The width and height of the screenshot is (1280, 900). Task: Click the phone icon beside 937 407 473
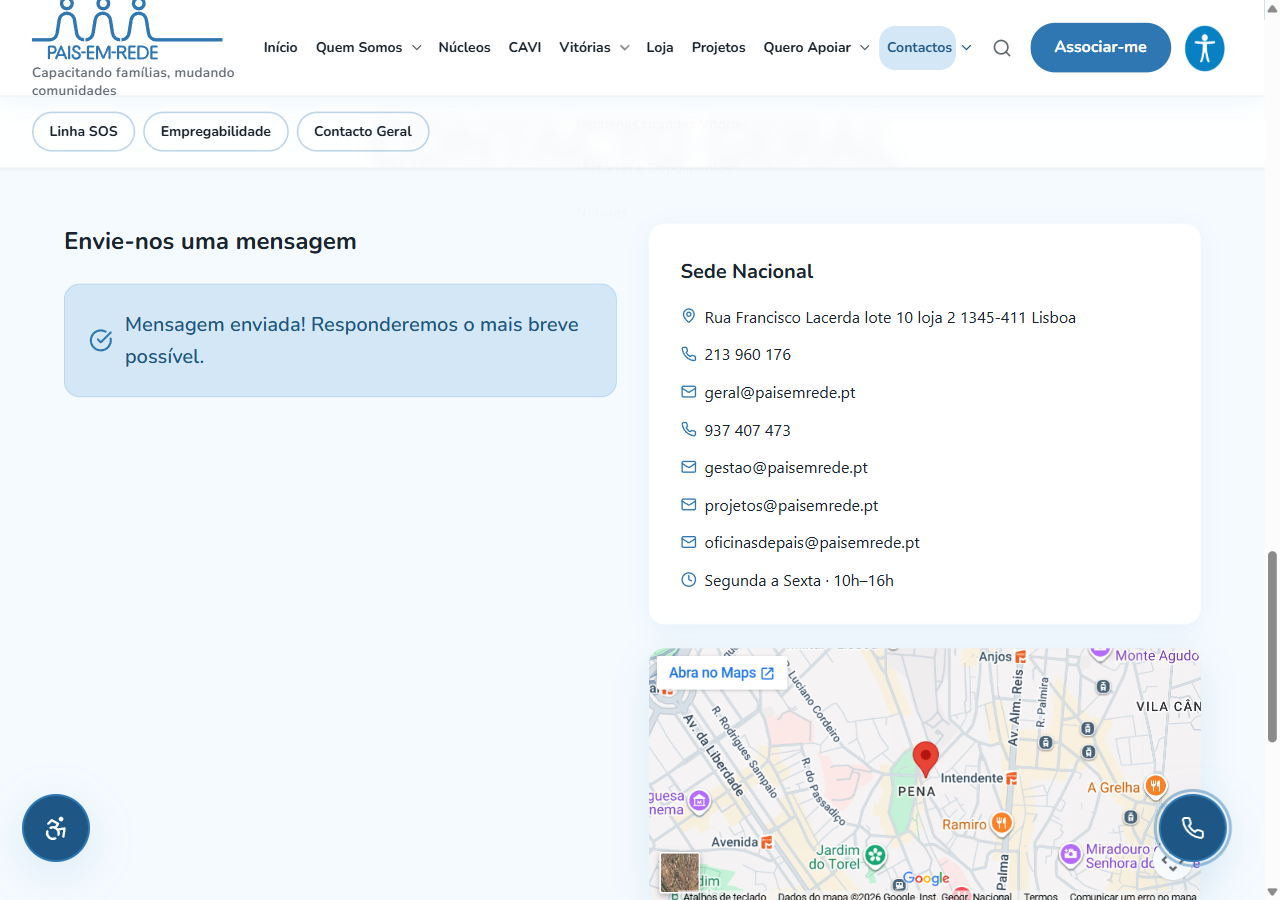(688, 429)
